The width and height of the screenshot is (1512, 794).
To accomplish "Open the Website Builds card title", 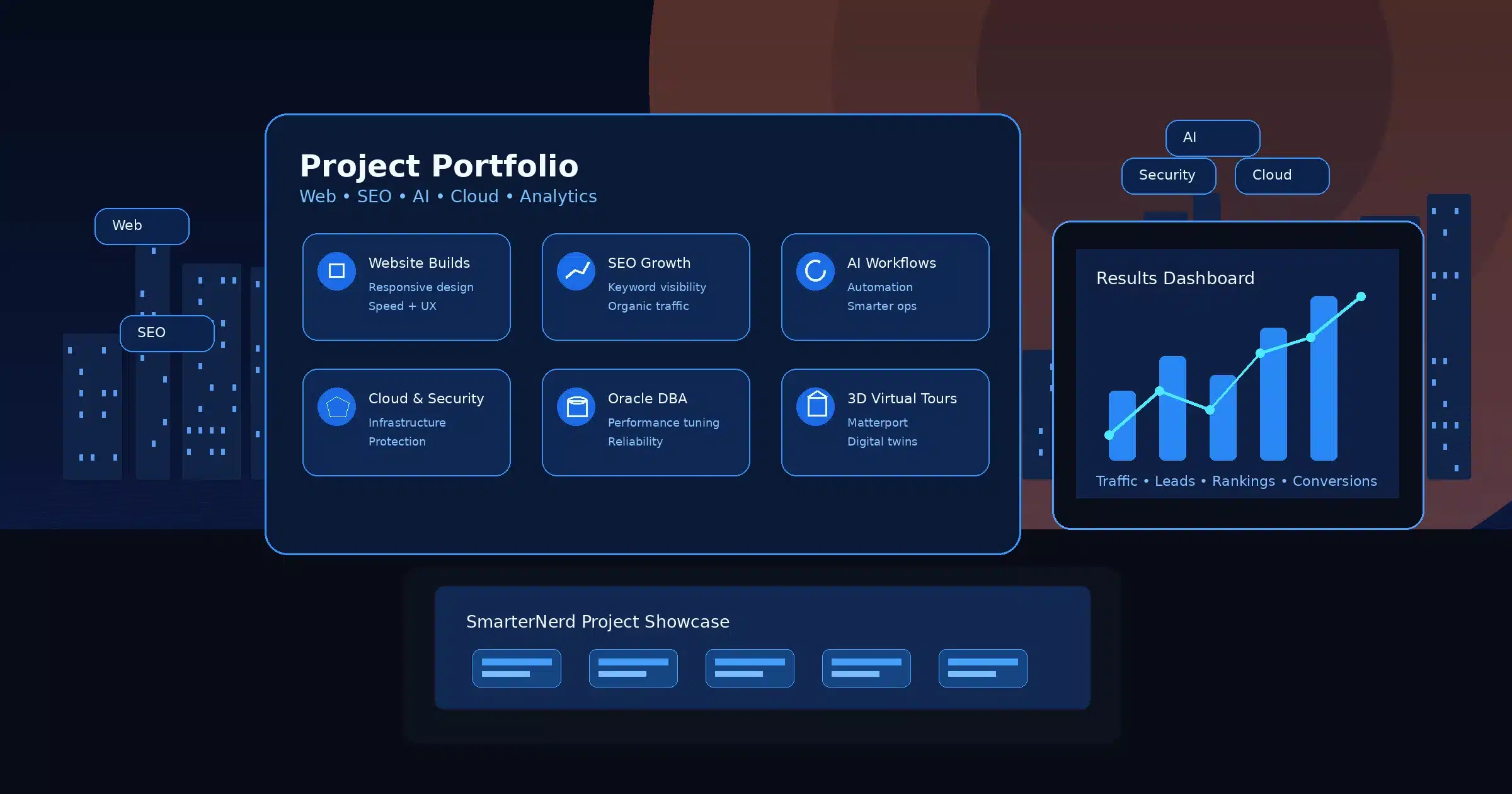I will (x=419, y=263).
